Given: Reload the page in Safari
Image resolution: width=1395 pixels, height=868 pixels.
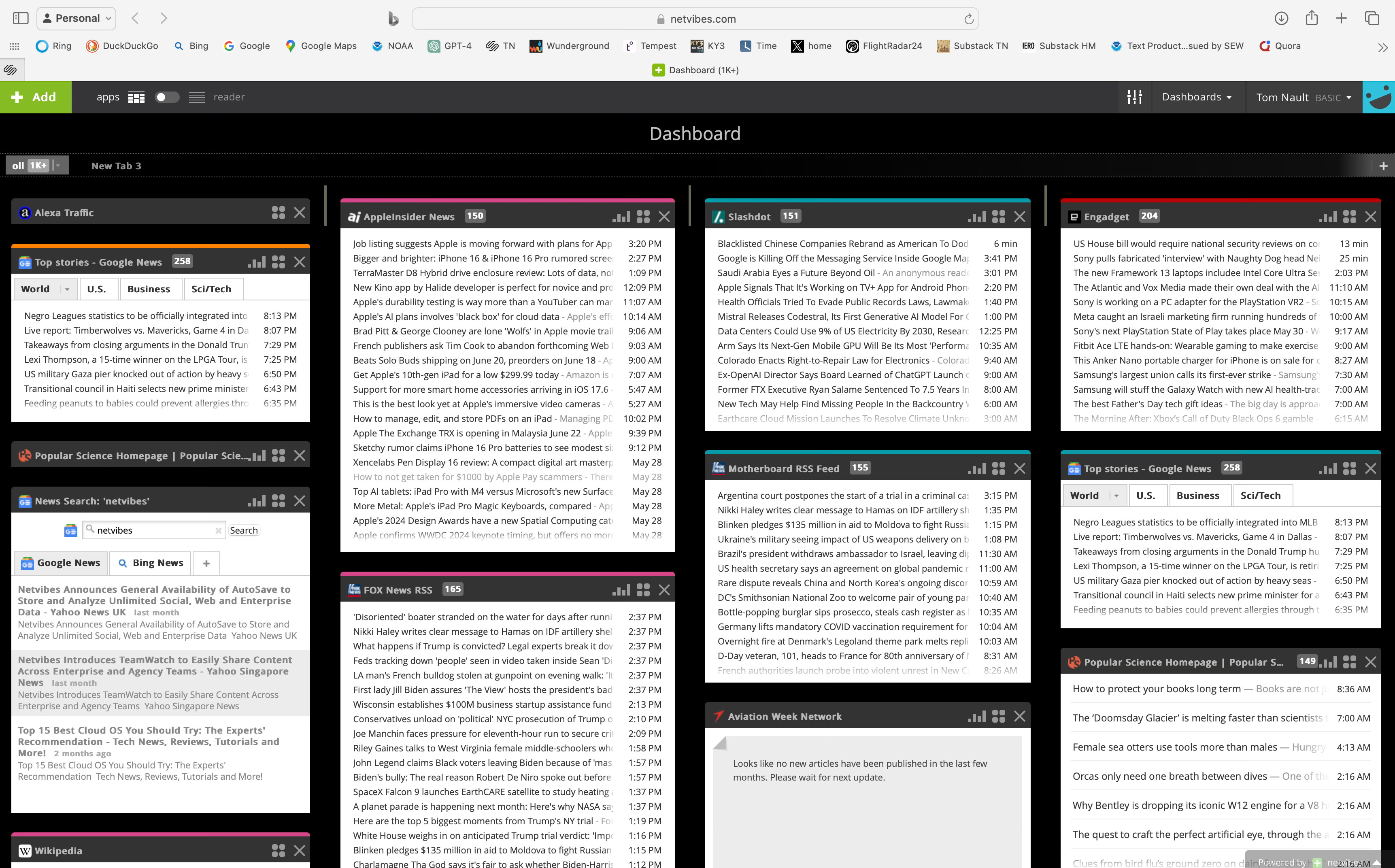Looking at the screenshot, I should [x=969, y=19].
